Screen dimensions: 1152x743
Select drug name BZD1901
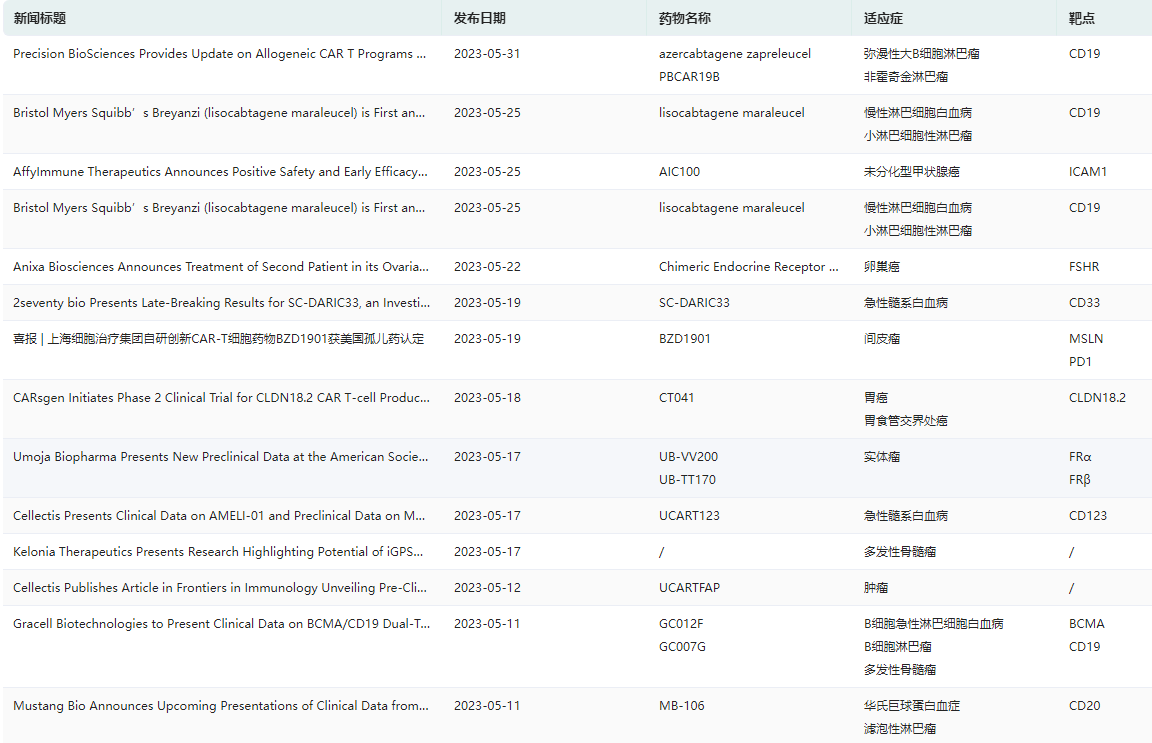pos(685,339)
